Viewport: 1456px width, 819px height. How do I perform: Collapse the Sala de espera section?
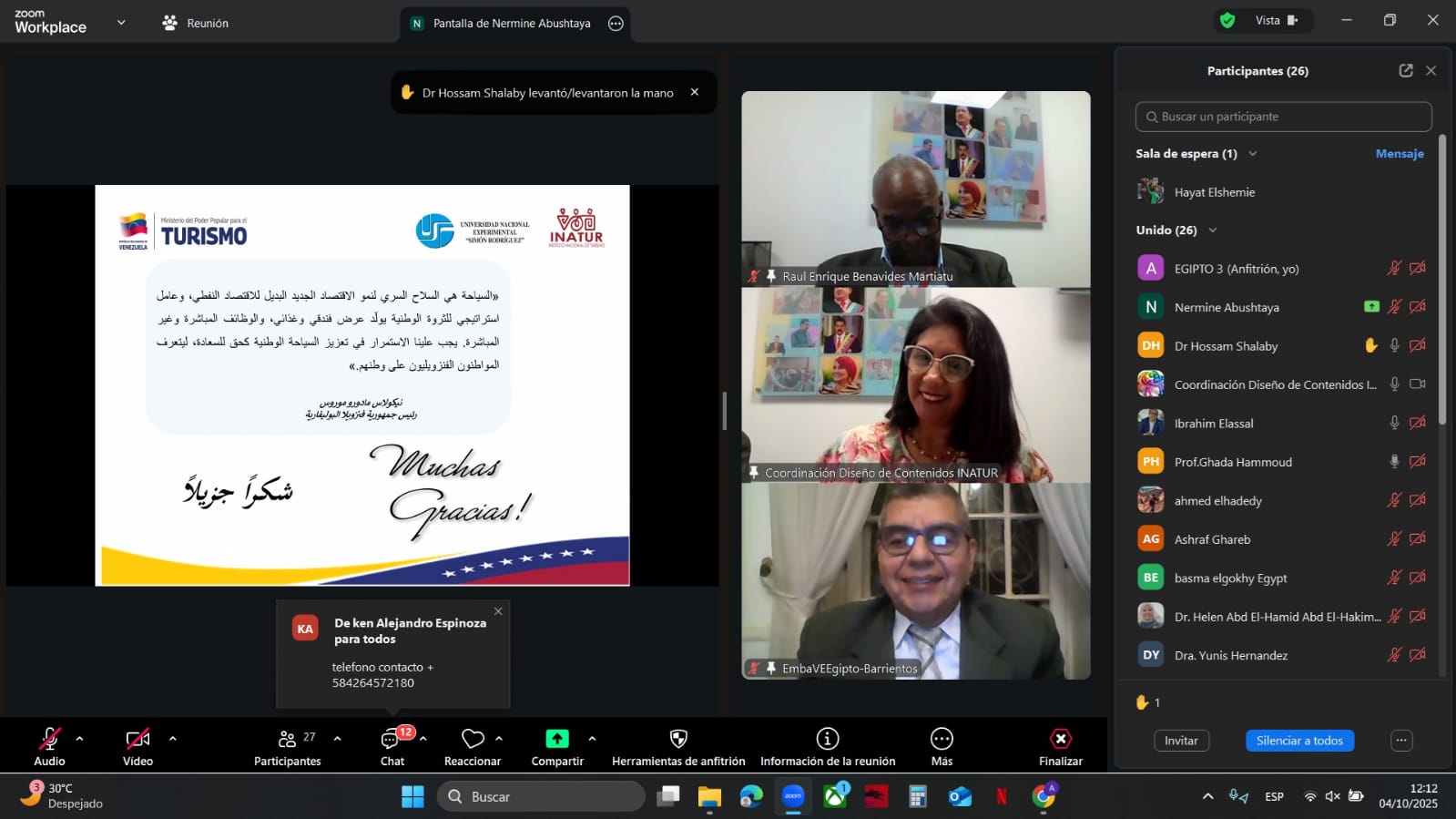coord(1253,154)
